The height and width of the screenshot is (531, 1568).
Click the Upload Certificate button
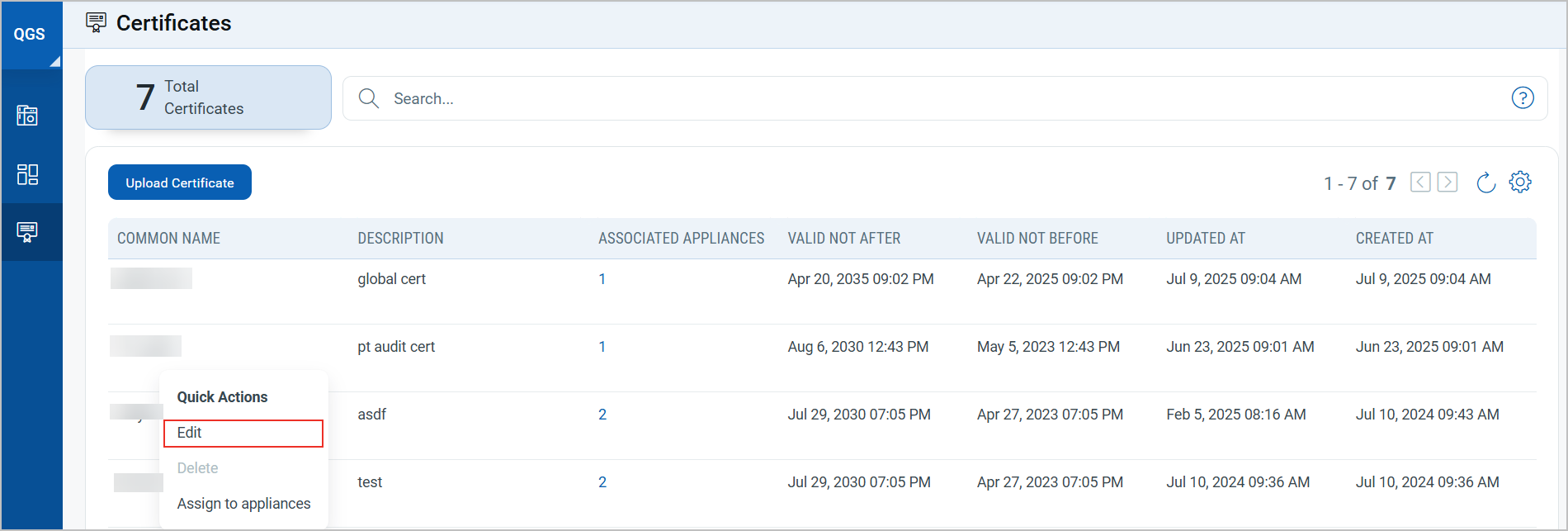point(180,183)
